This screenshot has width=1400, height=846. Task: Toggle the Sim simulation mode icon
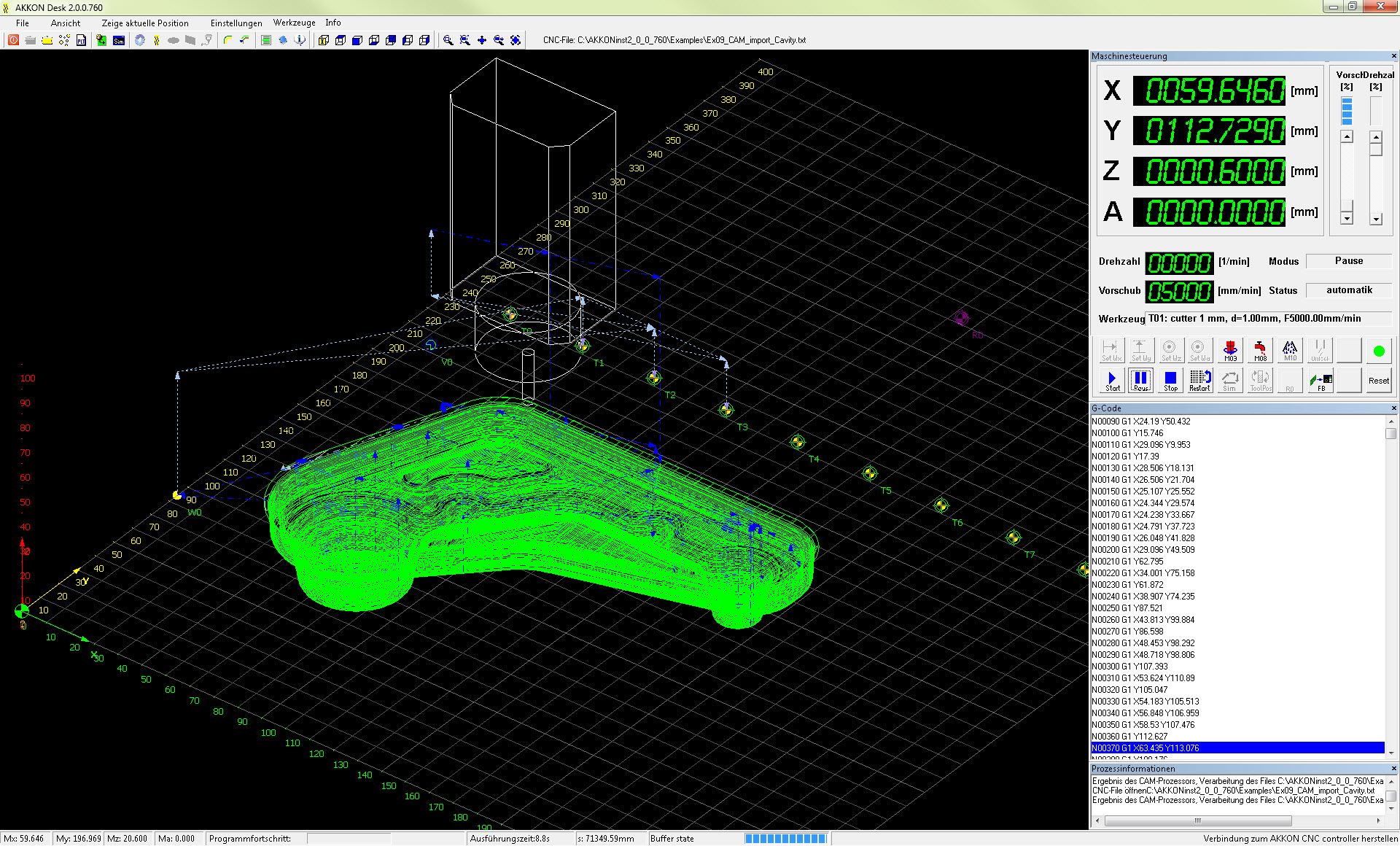pos(119,40)
